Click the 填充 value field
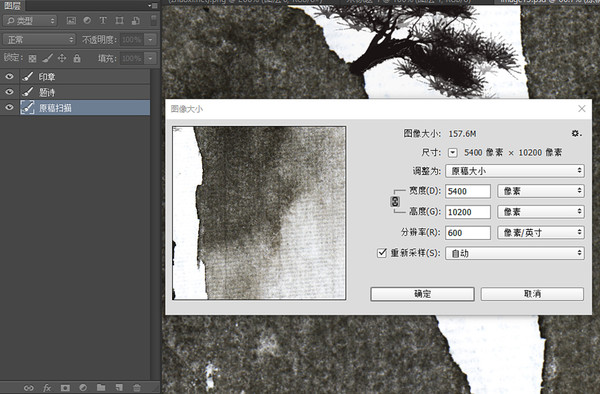600x394 pixels. 132,59
